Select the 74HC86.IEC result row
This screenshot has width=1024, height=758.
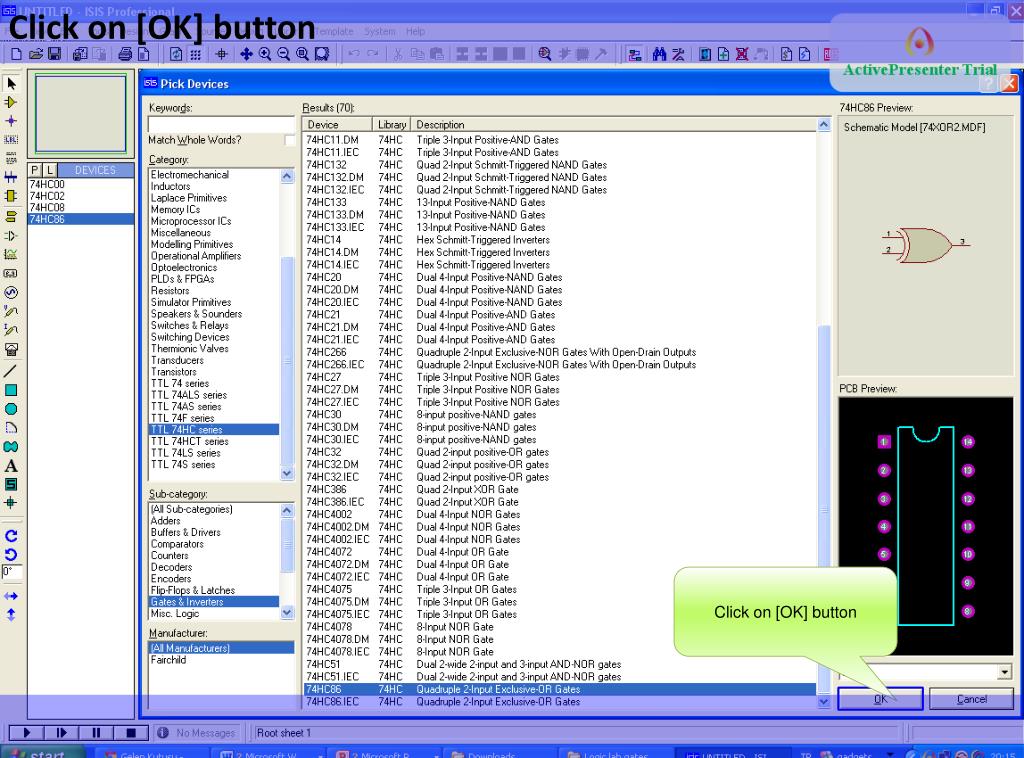(560, 702)
